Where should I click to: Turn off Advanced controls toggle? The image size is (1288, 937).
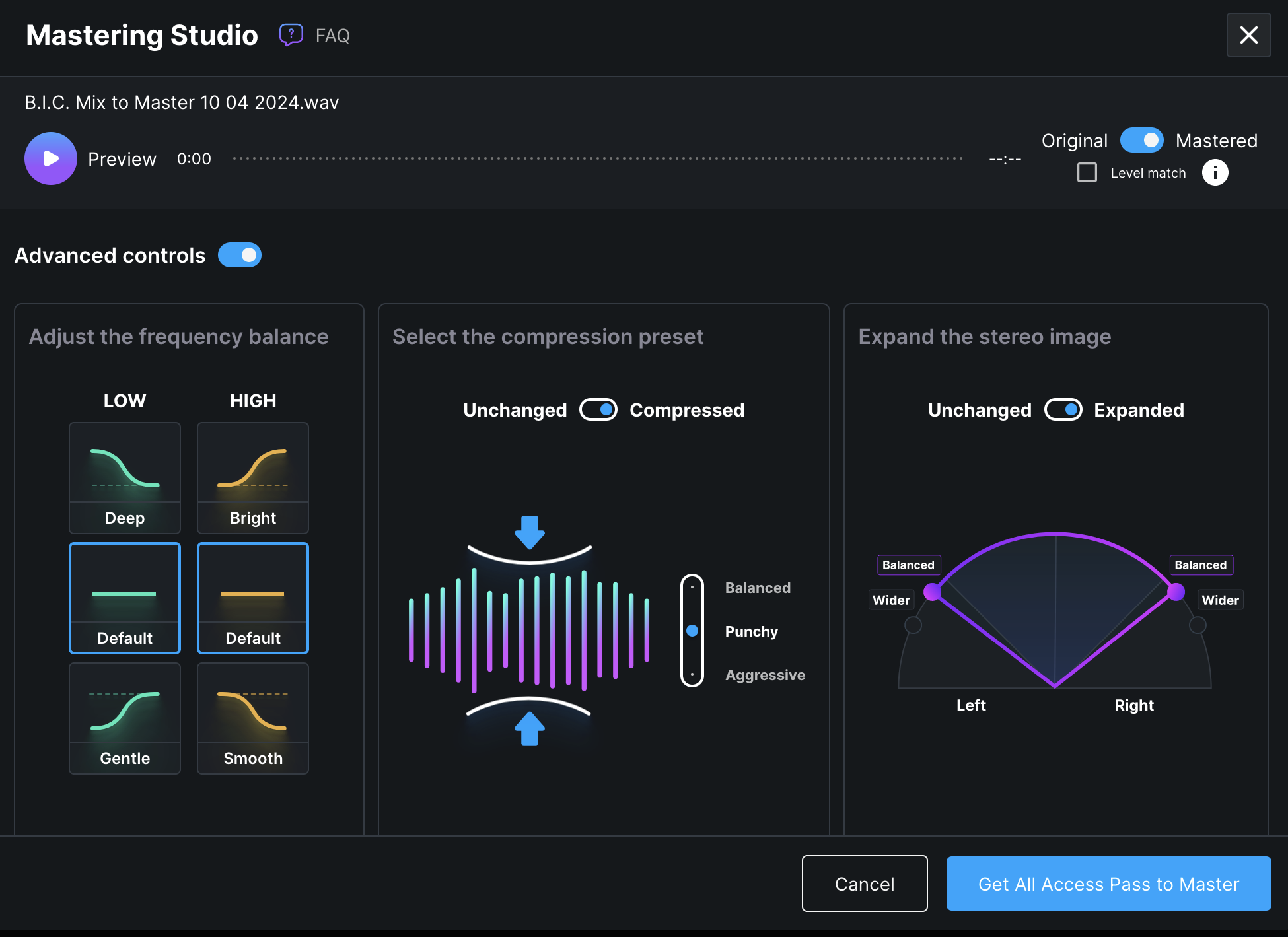(x=240, y=255)
